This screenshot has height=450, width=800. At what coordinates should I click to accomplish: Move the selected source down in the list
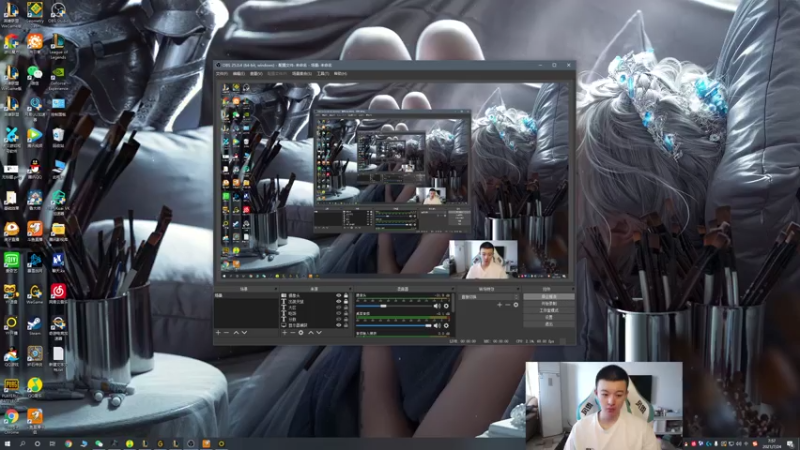pos(319,333)
